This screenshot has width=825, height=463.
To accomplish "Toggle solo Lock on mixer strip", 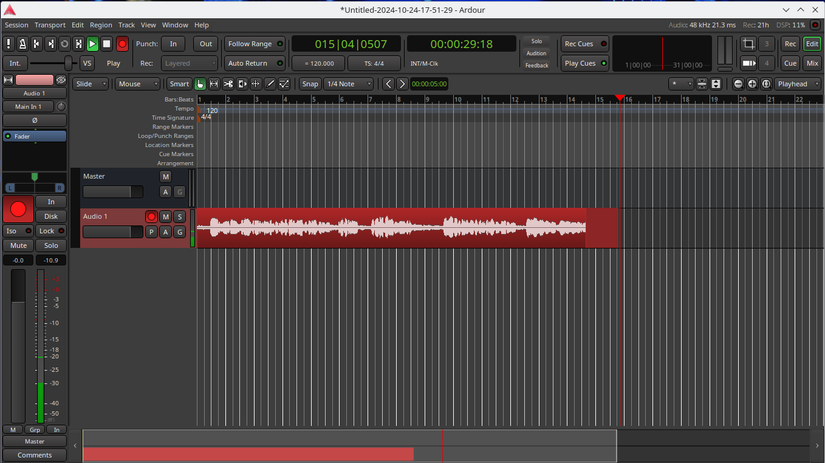I will [x=51, y=231].
